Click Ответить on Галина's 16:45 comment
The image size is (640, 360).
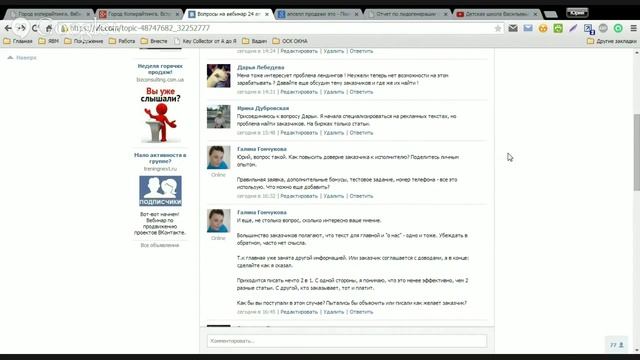[361, 312]
